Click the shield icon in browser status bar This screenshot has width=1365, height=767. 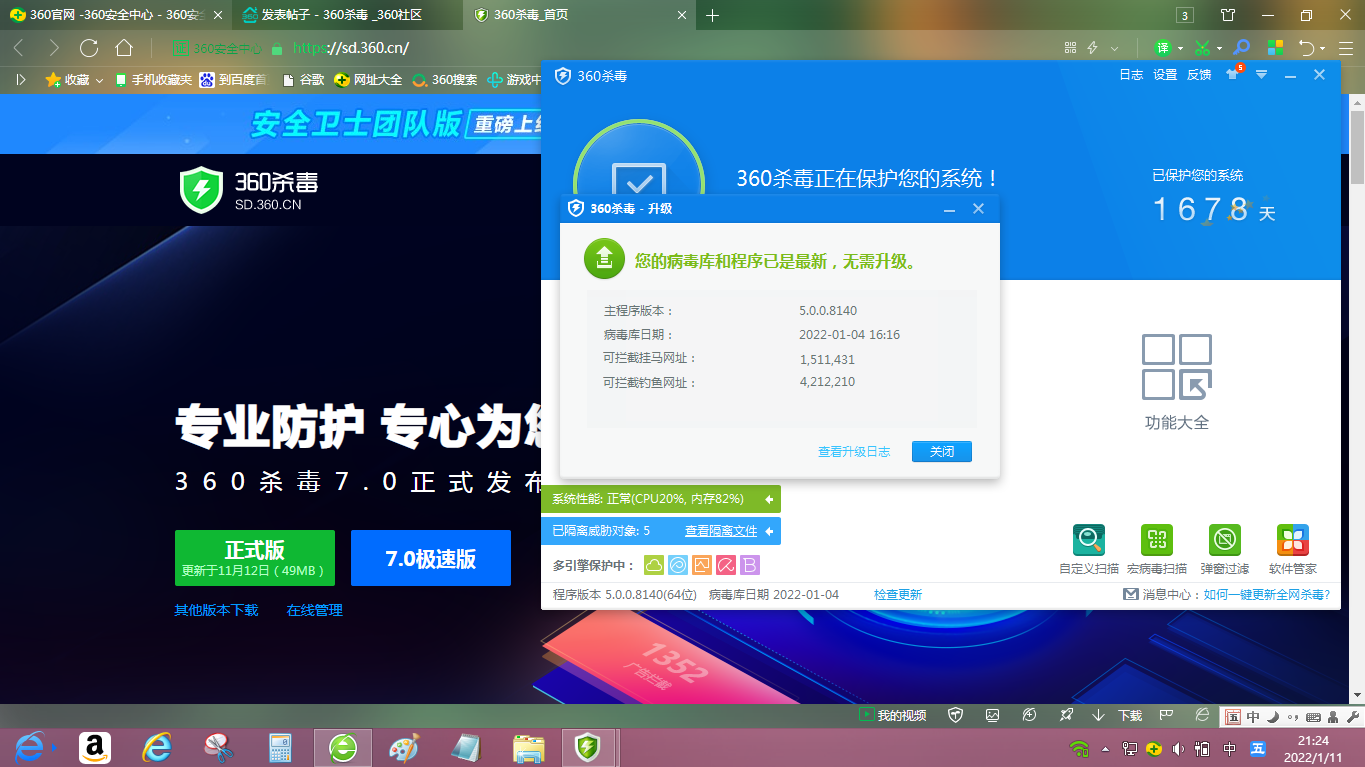(955, 715)
